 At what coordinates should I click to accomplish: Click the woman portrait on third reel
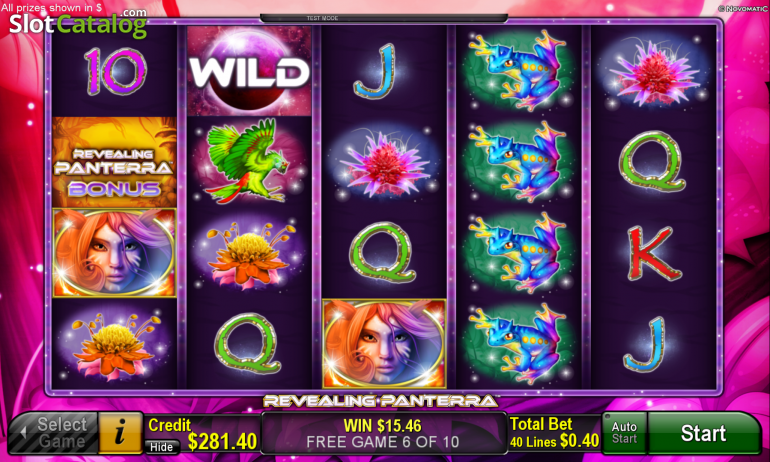point(384,344)
